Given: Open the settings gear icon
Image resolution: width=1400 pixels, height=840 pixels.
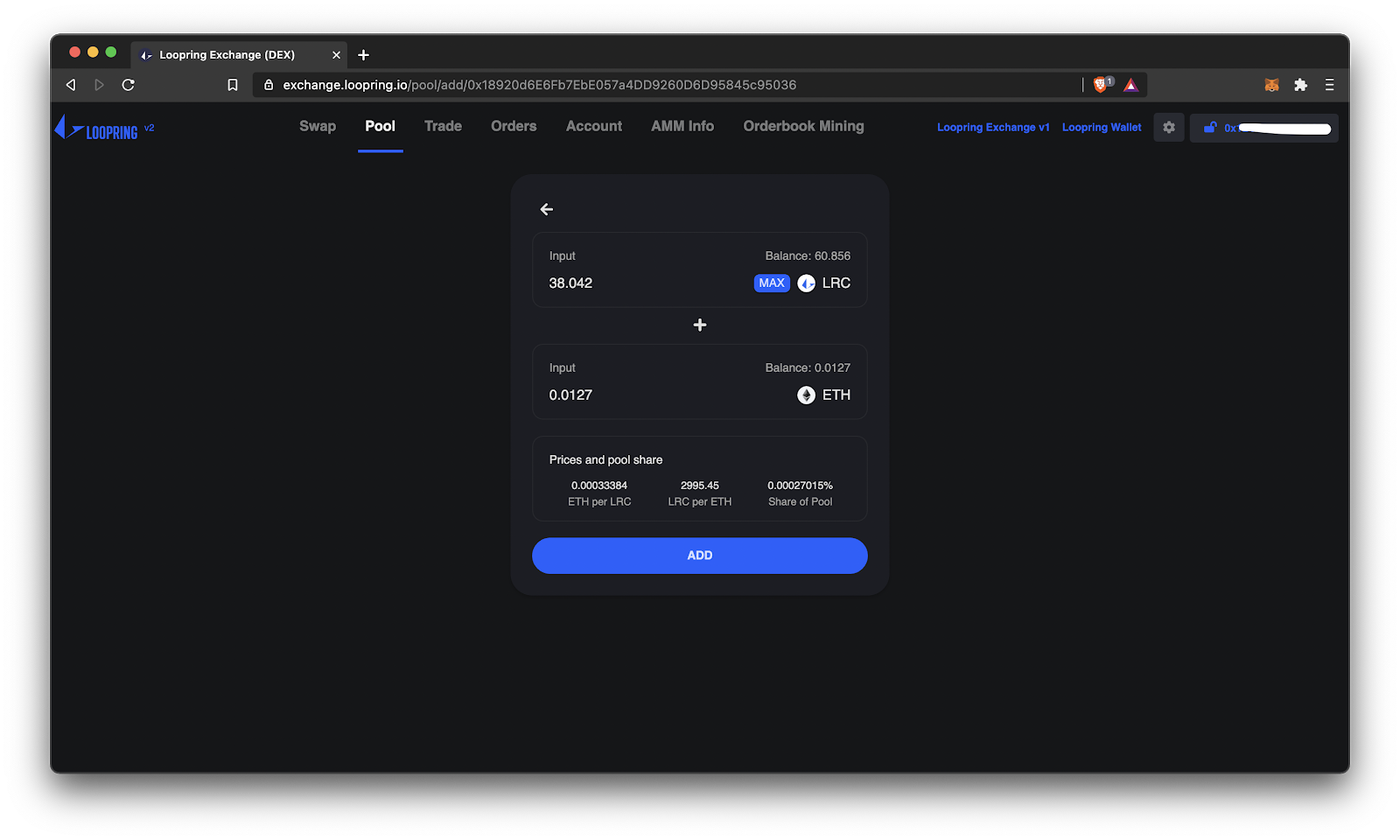Looking at the screenshot, I should [x=1169, y=128].
